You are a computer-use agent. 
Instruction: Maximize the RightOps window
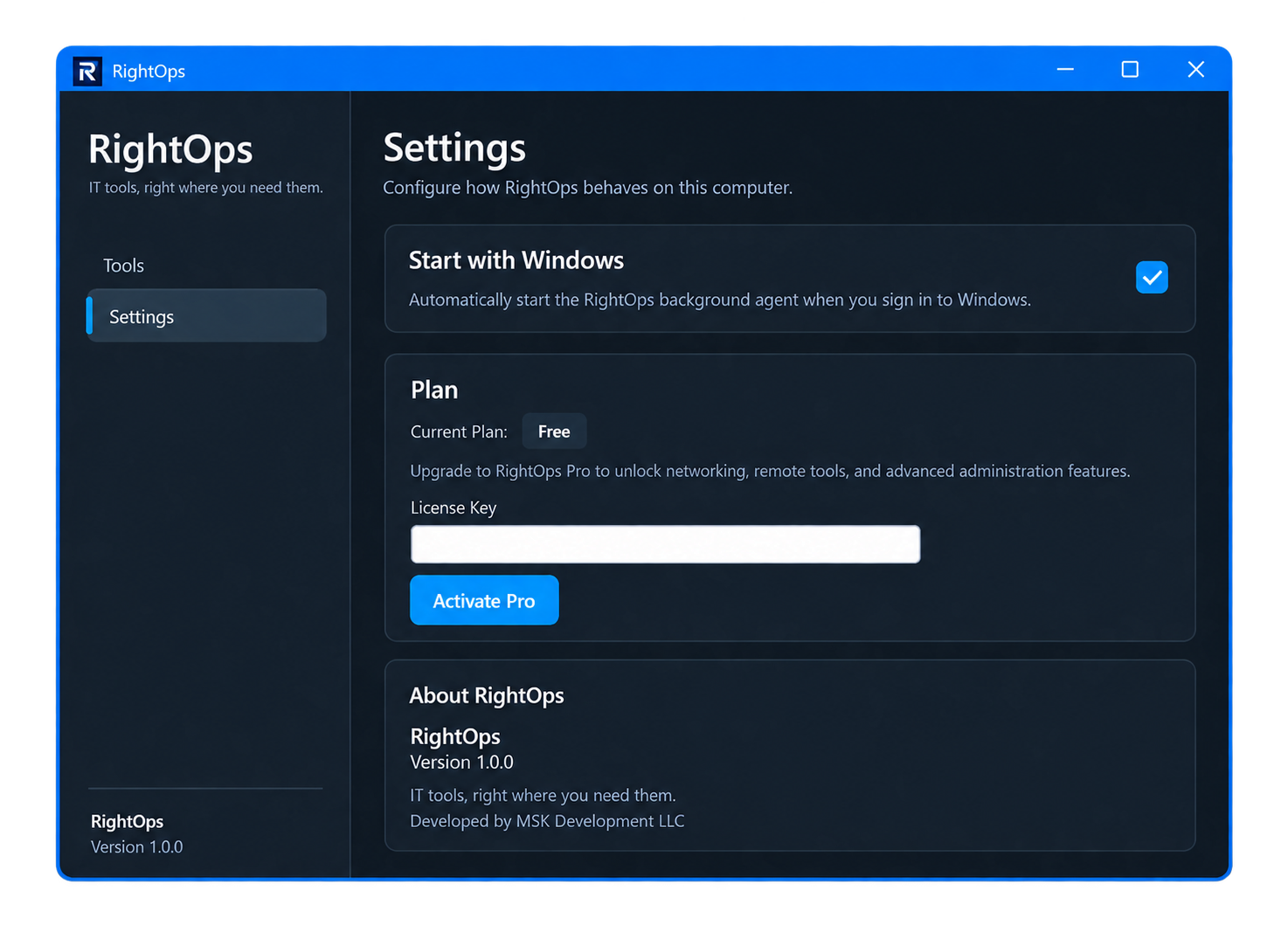tap(1130, 69)
